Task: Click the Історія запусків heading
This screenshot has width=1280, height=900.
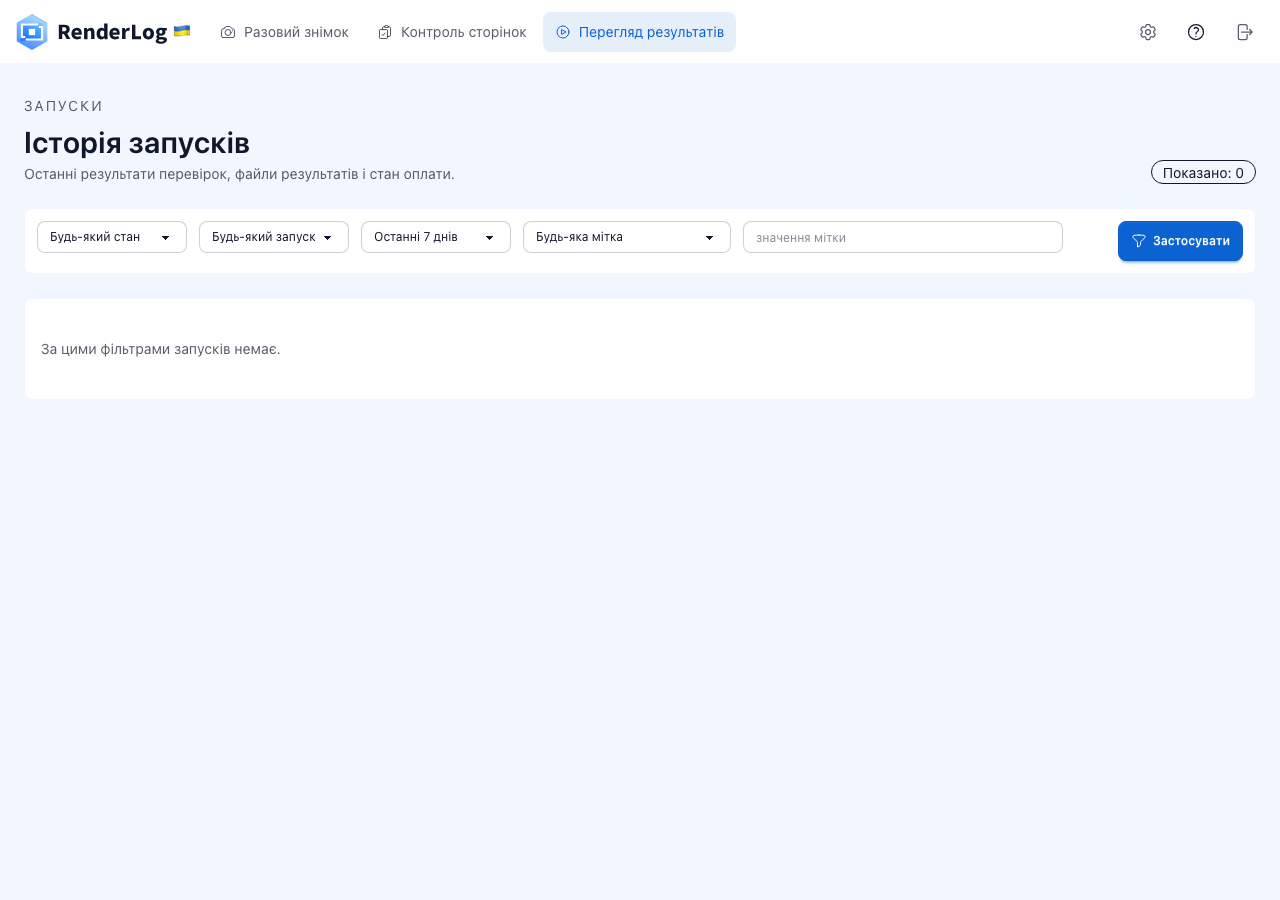Action: 137,143
